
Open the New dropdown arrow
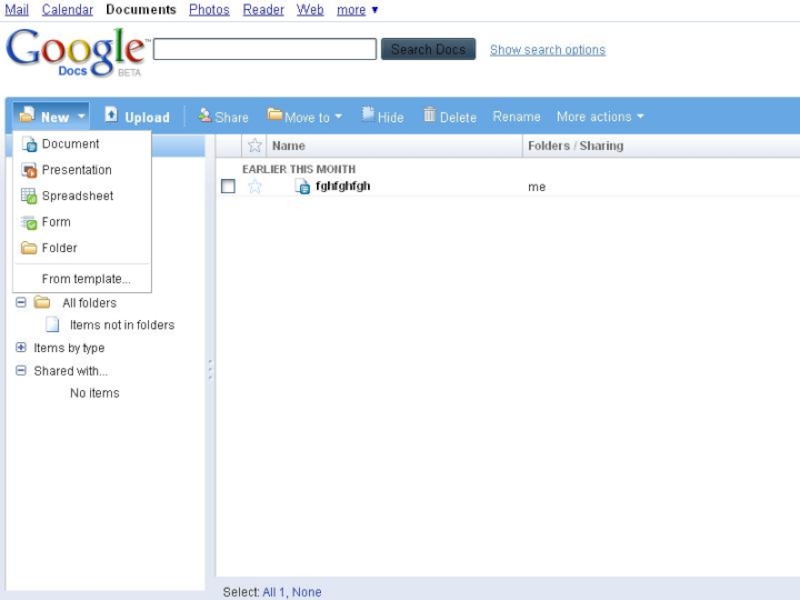coord(81,116)
